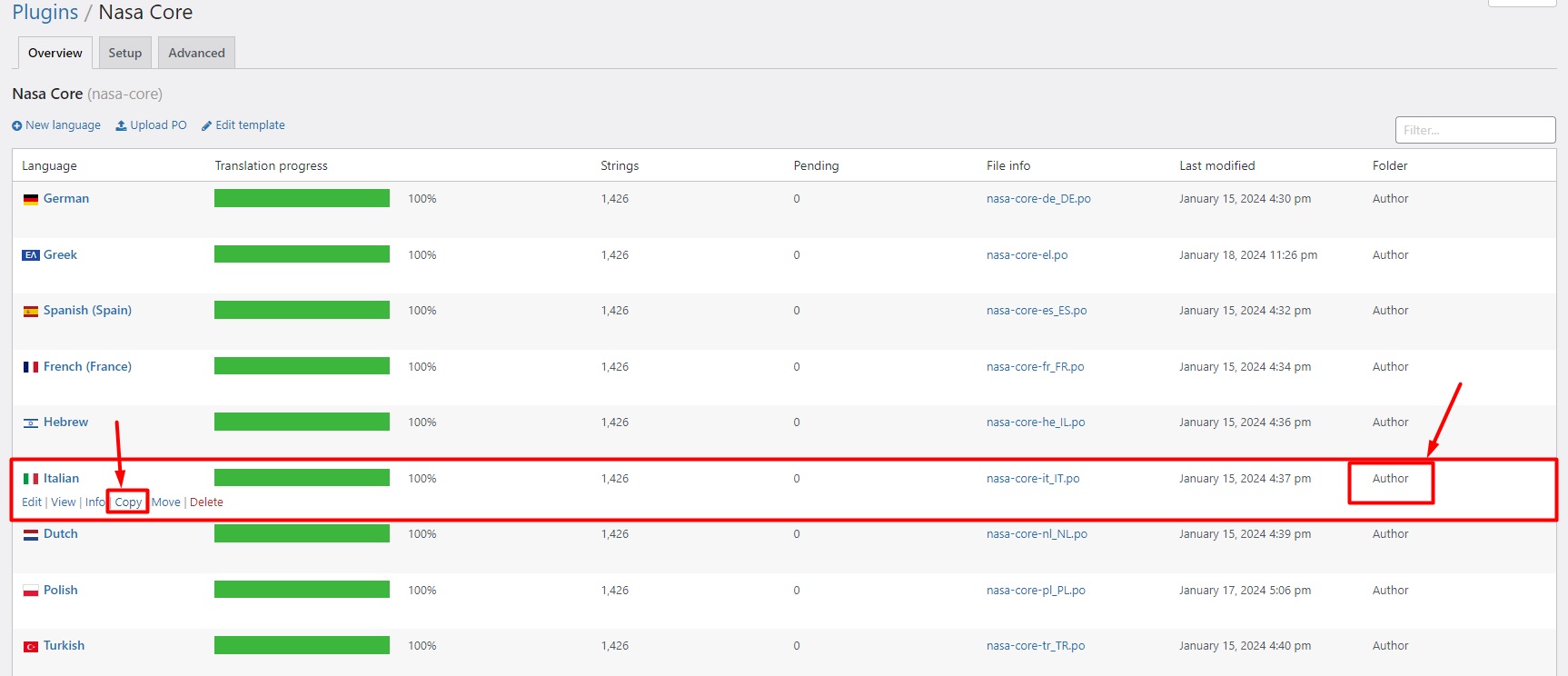Image resolution: width=1568 pixels, height=676 pixels.
Task: Click the Hebrew flag icon
Action: pyautogui.click(x=31, y=422)
